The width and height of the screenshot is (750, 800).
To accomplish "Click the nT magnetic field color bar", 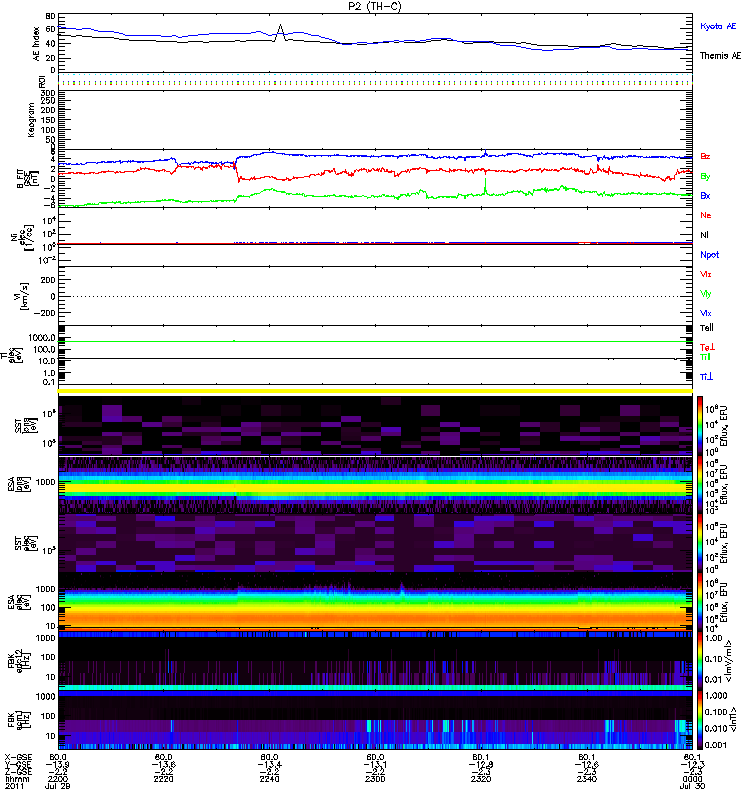I will [x=699, y=720].
